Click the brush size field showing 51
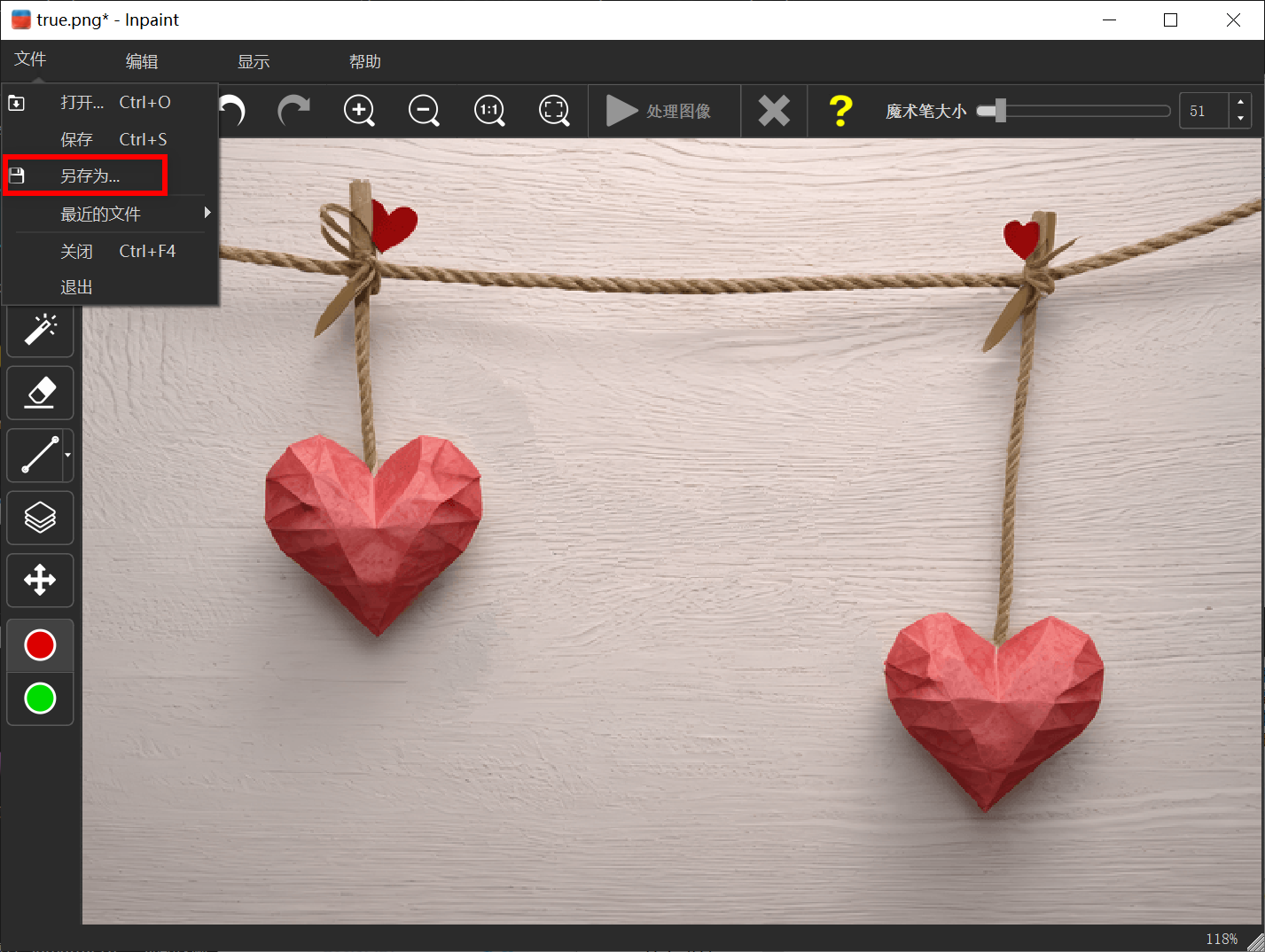This screenshot has height=952, width=1265. click(x=1204, y=111)
